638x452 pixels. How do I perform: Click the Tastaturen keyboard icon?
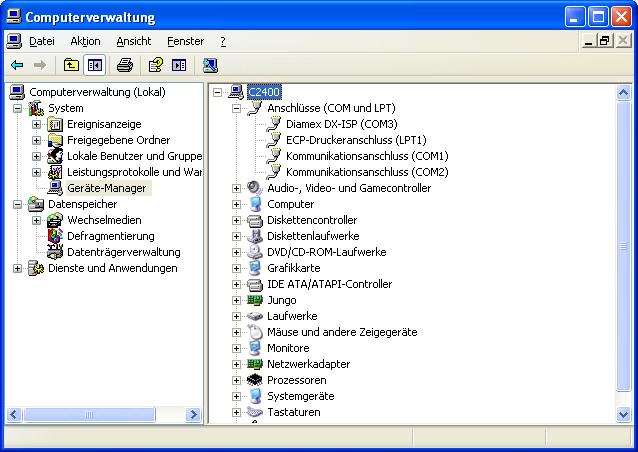(255, 412)
